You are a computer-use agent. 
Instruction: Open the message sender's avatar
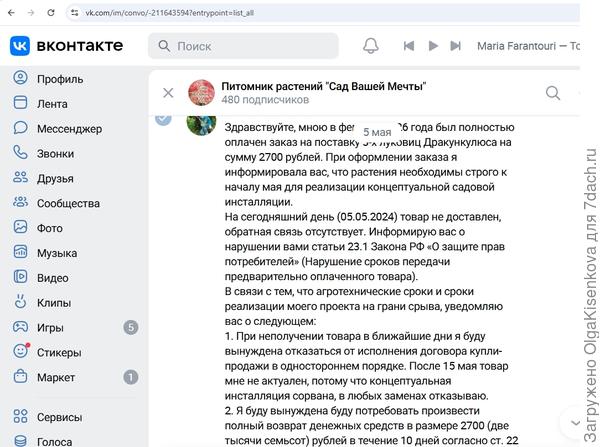[x=201, y=125]
